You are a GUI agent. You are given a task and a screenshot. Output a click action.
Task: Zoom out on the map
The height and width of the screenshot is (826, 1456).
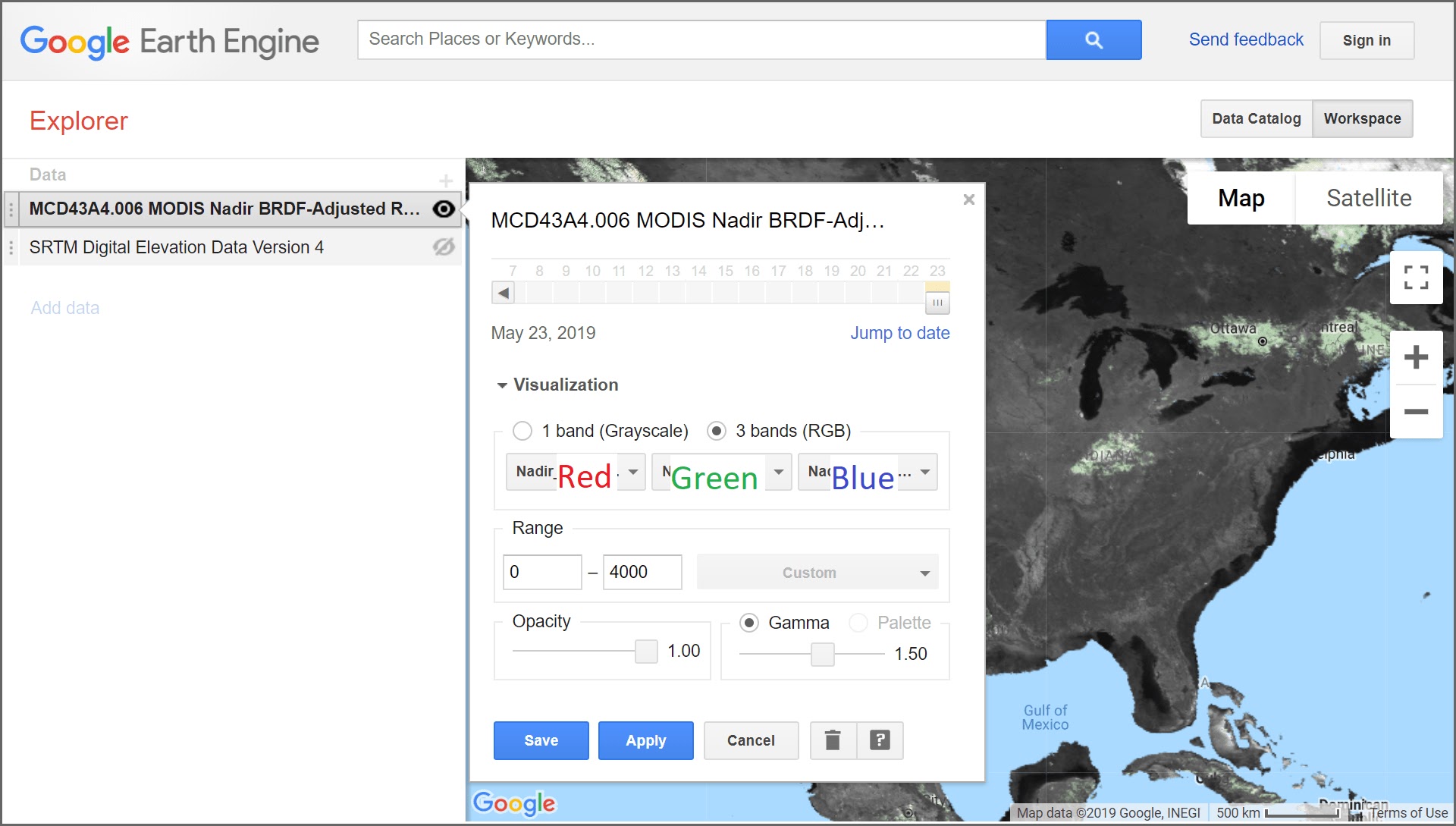(x=1416, y=412)
